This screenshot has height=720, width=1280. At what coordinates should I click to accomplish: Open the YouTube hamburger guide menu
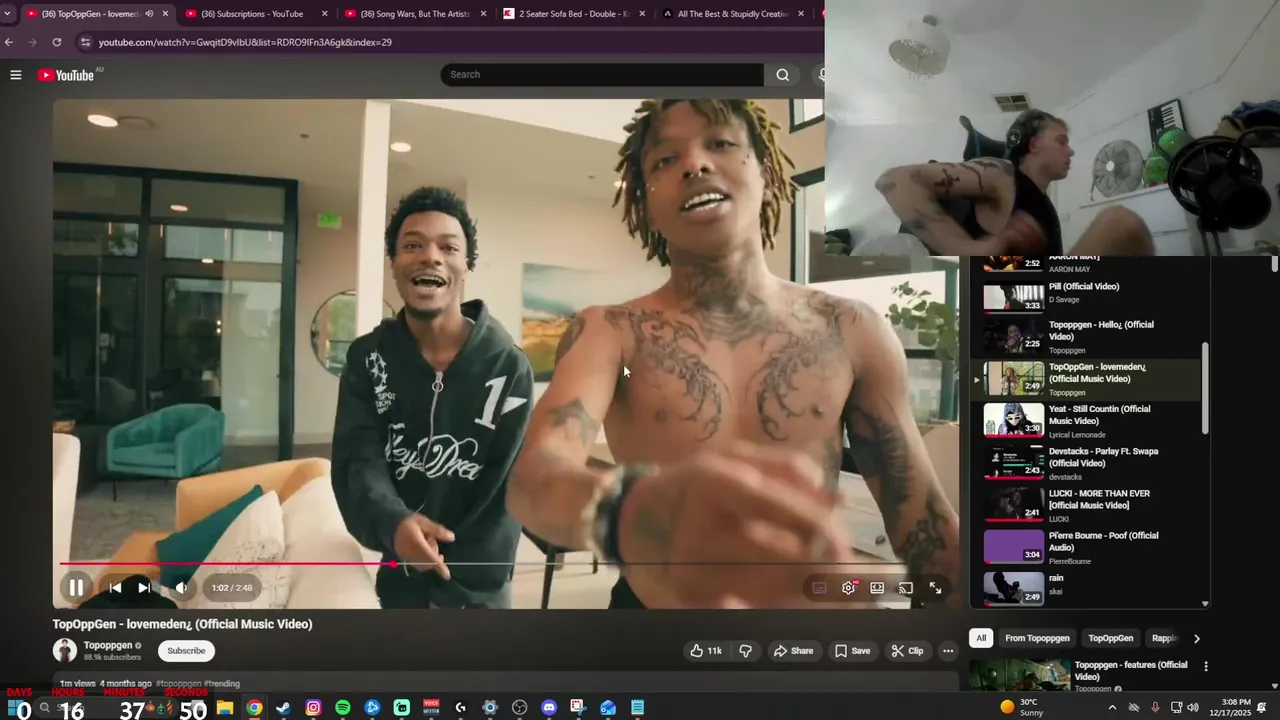[x=16, y=75]
